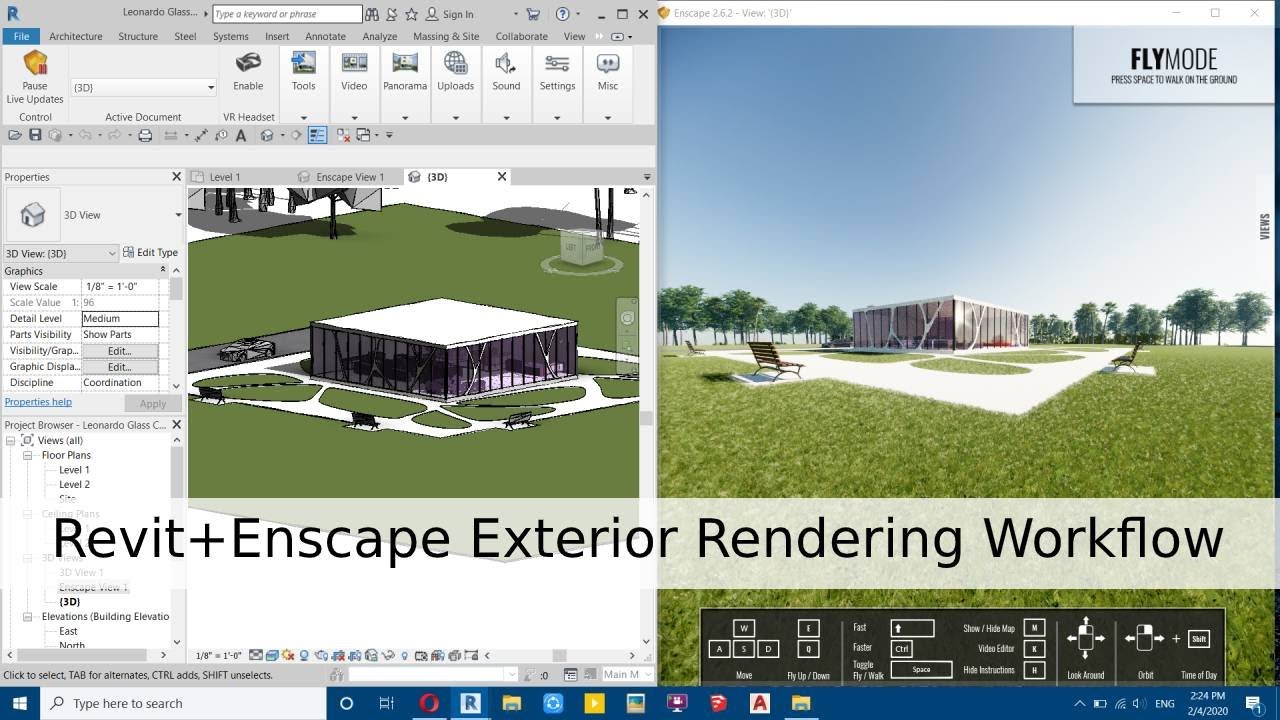Open the '3D View: {3D}' instance dropdown
The width and height of the screenshot is (1280, 720).
pos(61,253)
